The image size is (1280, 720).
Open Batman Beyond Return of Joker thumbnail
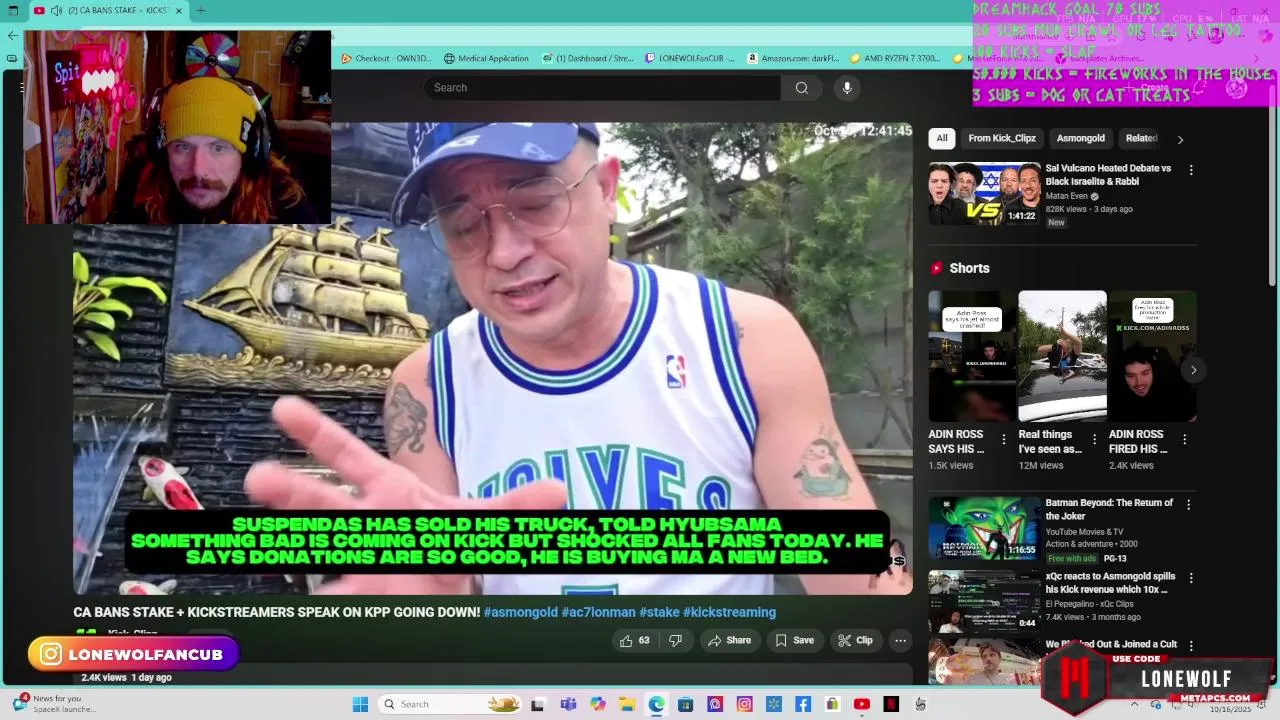(985, 528)
